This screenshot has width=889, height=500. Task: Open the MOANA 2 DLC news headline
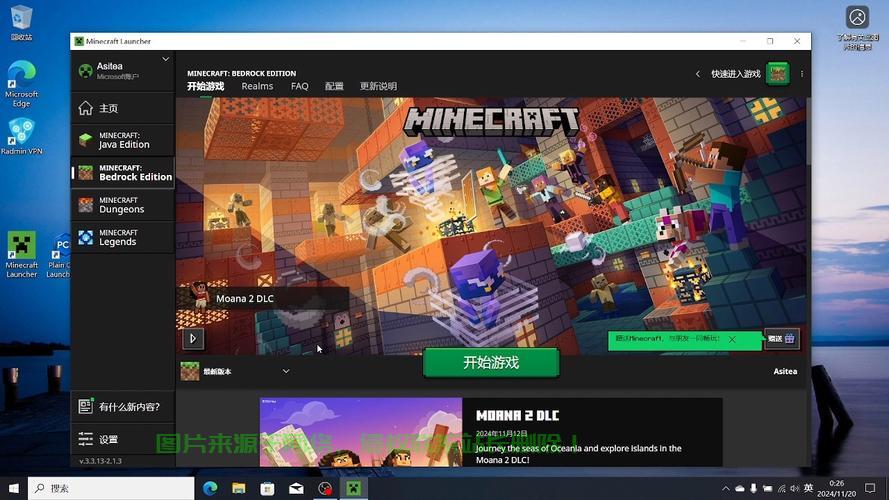click(x=517, y=416)
